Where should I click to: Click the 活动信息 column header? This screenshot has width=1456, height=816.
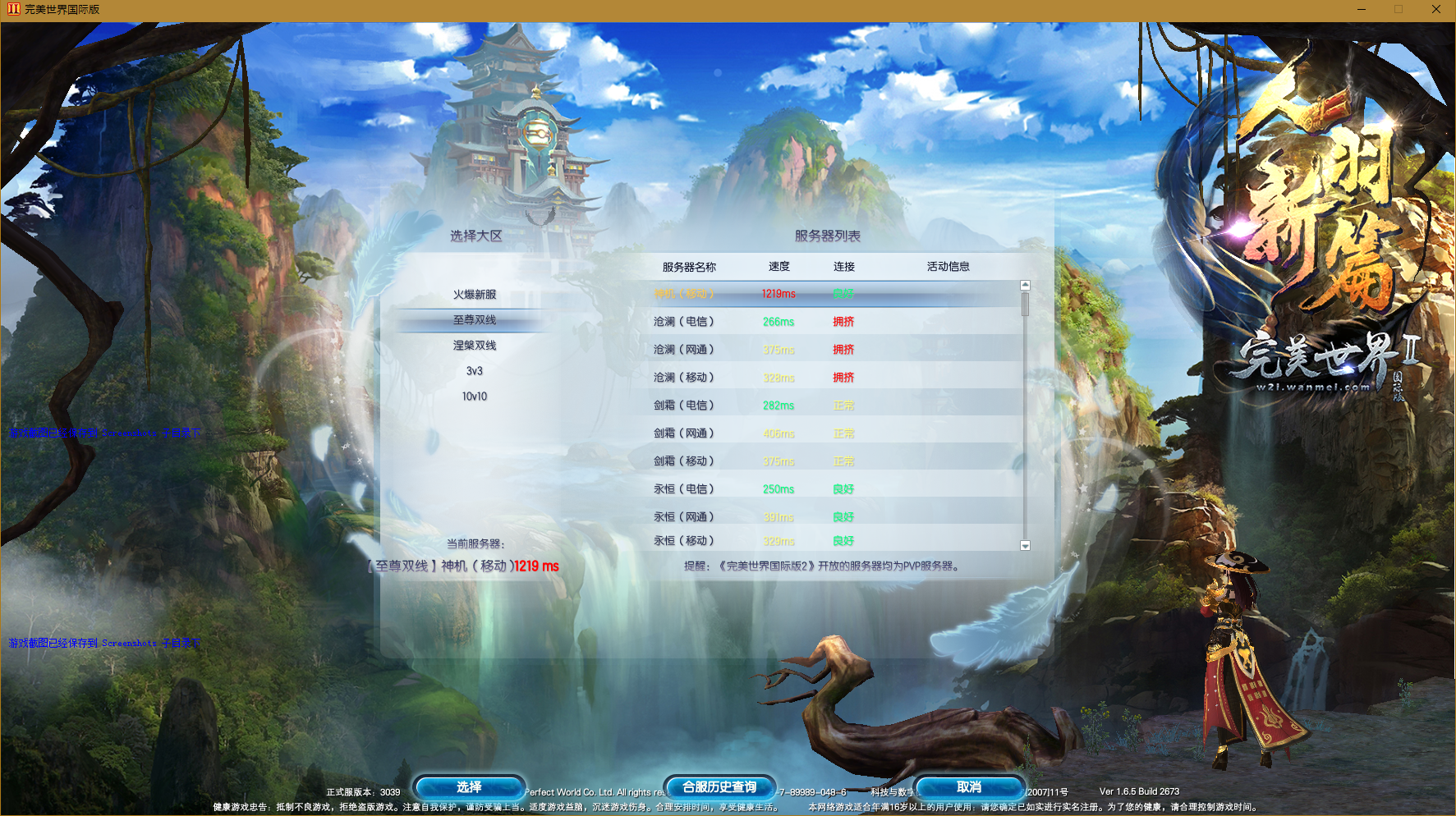[948, 267]
